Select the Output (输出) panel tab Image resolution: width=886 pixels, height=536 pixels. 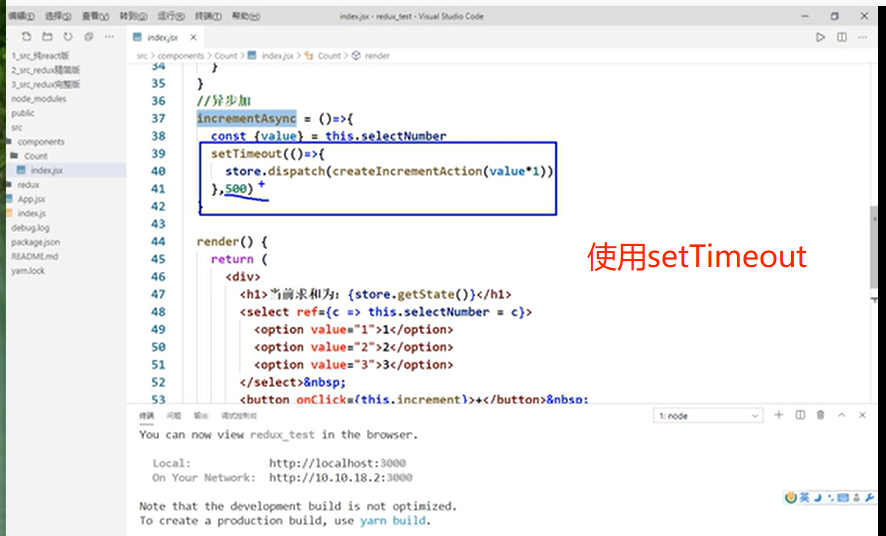[201, 416]
